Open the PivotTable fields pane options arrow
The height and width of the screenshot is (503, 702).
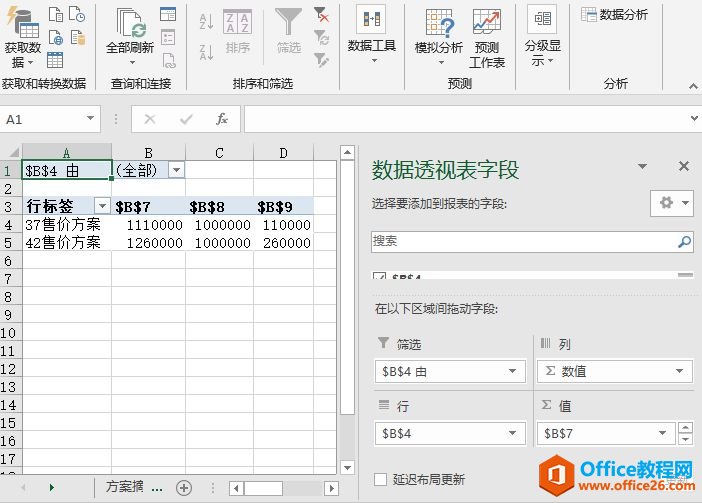642,166
